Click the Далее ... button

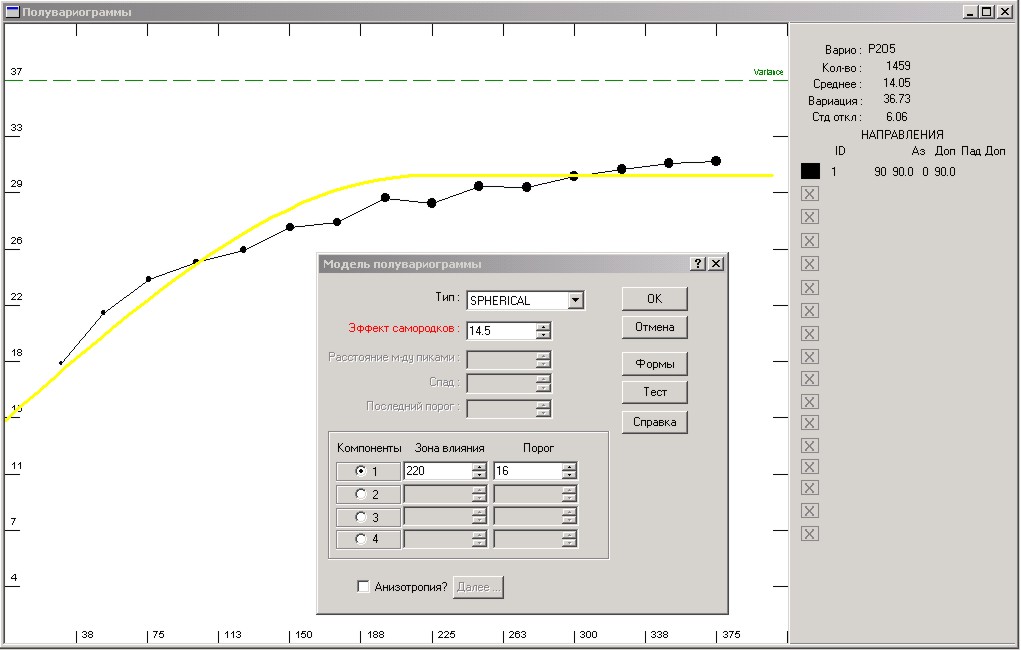click(x=479, y=587)
